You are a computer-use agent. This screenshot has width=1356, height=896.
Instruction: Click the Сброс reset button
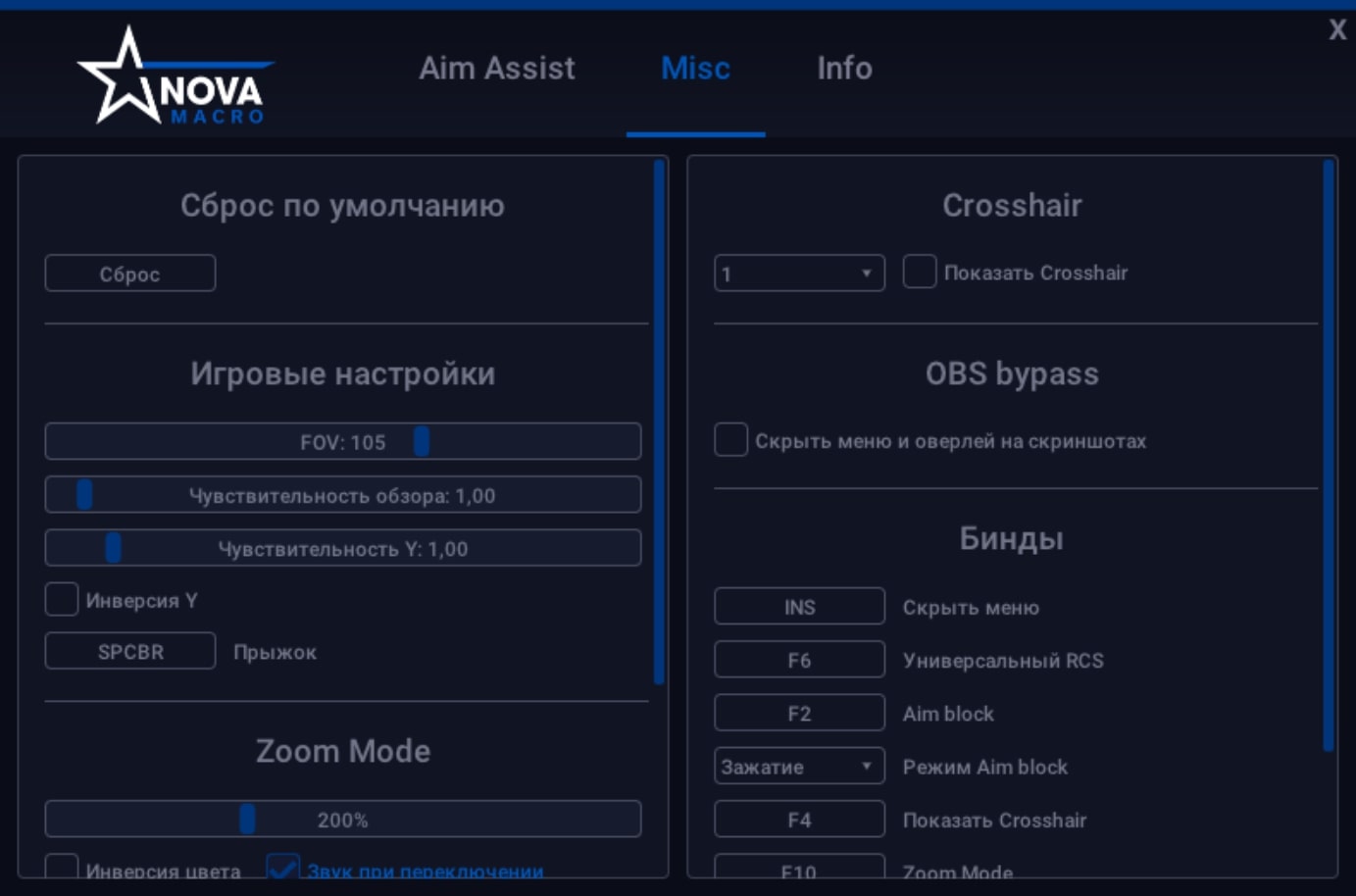(x=130, y=274)
